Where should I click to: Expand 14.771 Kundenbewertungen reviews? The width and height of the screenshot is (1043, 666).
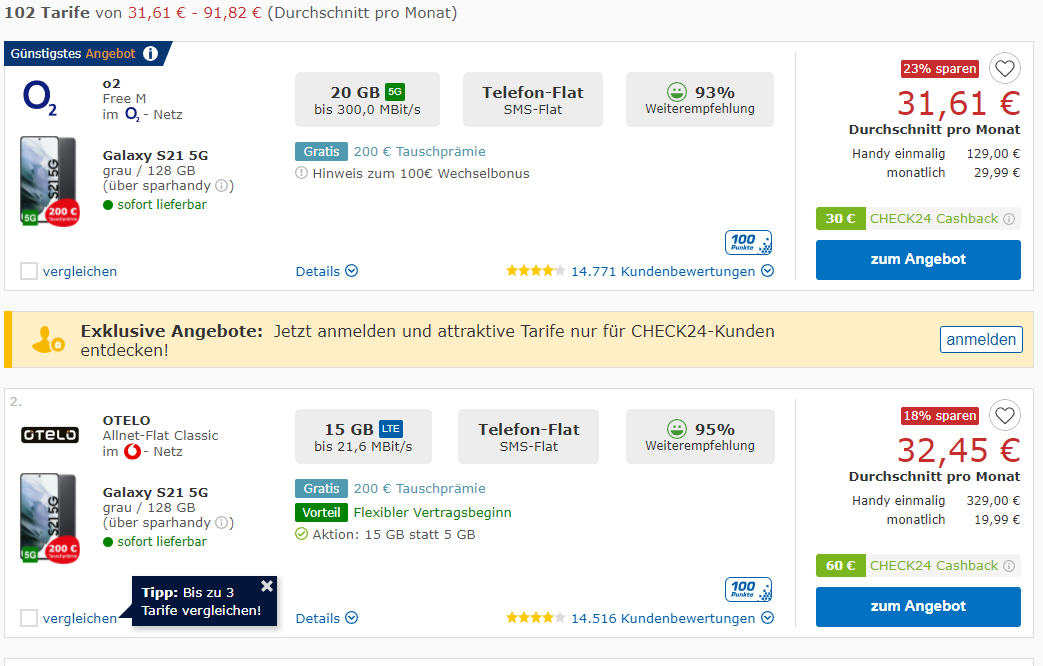[672, 271]
